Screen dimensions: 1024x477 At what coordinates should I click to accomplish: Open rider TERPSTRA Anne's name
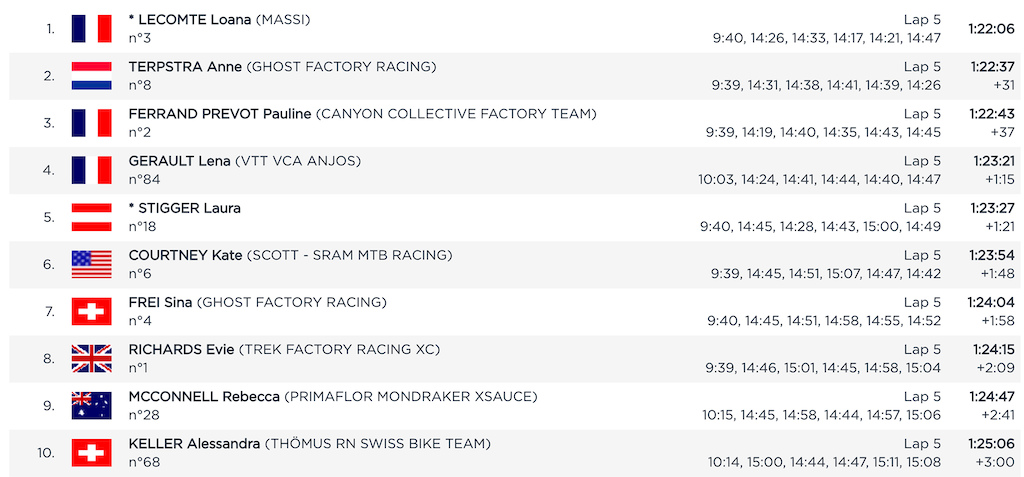(x=186, y=67)
